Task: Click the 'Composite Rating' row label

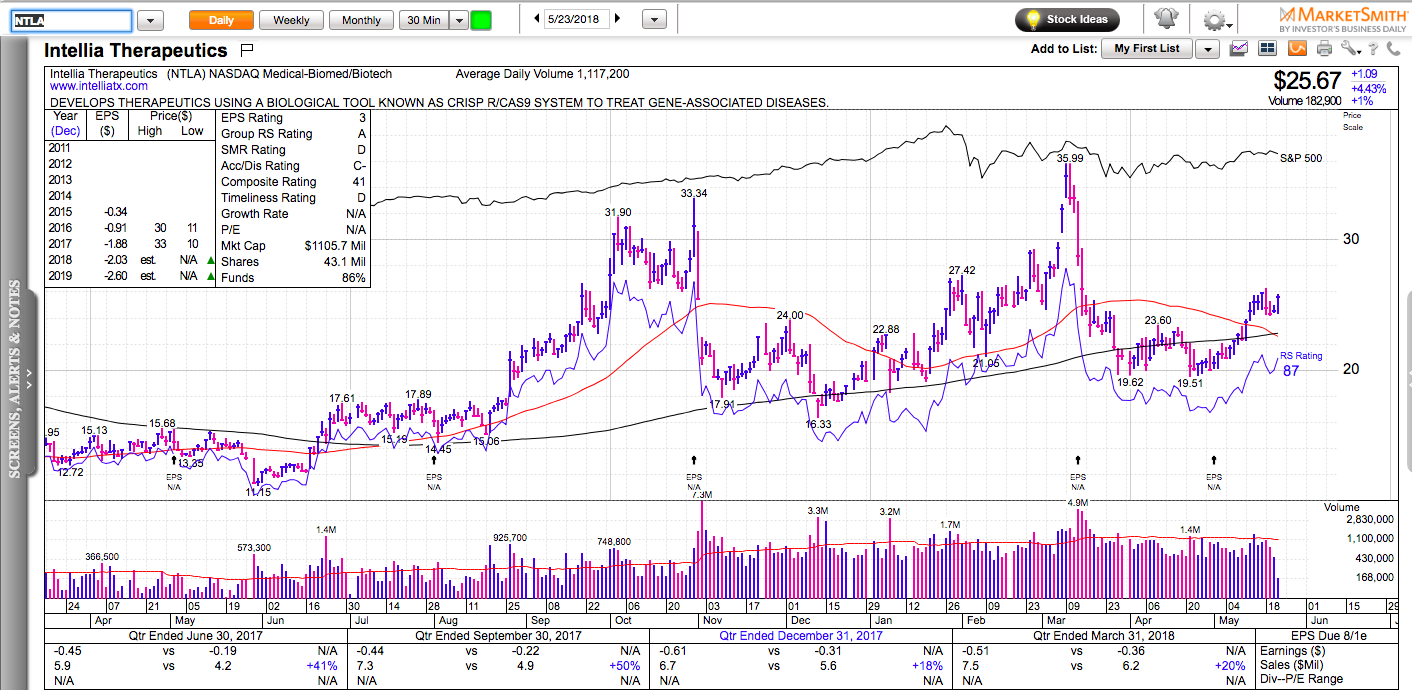Action: click(x=268, y=182)
